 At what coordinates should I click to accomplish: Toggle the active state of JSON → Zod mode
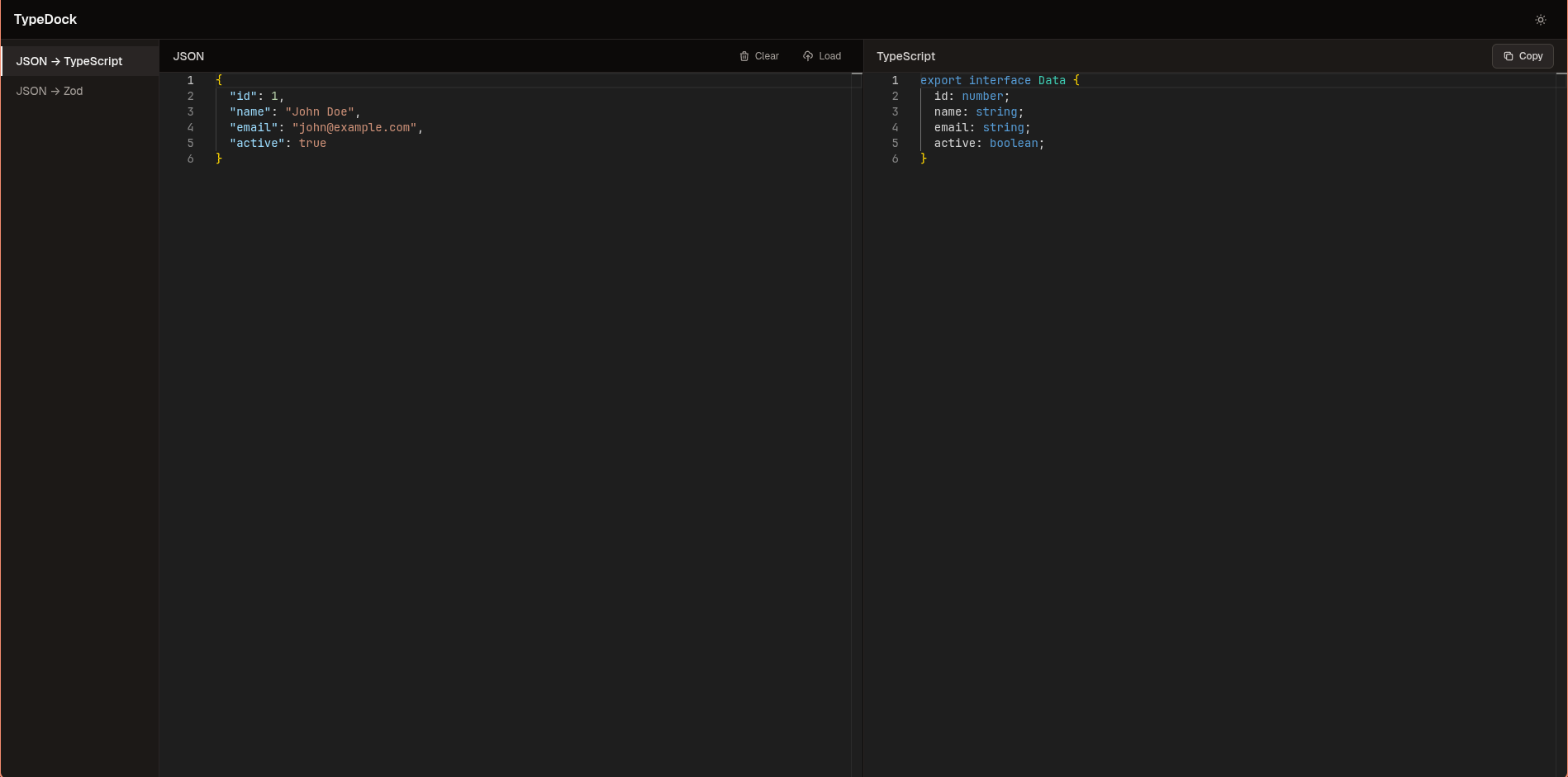50,91
